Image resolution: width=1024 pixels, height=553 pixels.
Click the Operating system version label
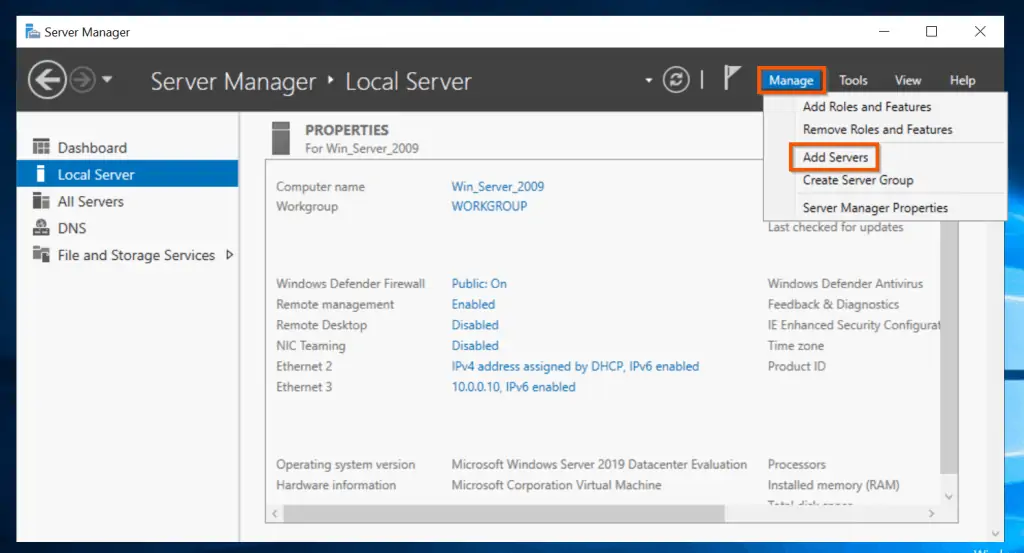345,464
